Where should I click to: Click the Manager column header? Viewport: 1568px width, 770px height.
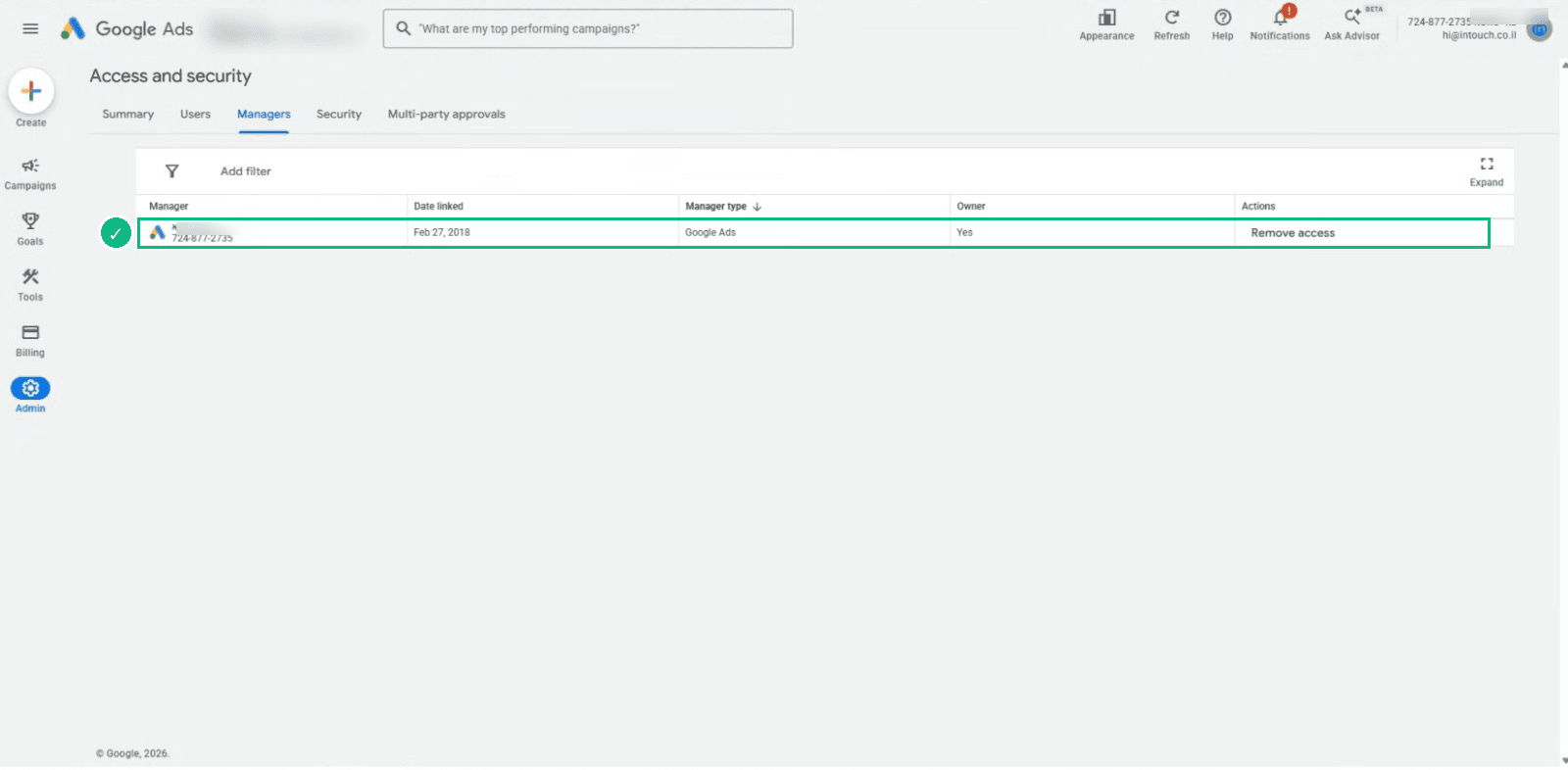click(x=169, y=207)
